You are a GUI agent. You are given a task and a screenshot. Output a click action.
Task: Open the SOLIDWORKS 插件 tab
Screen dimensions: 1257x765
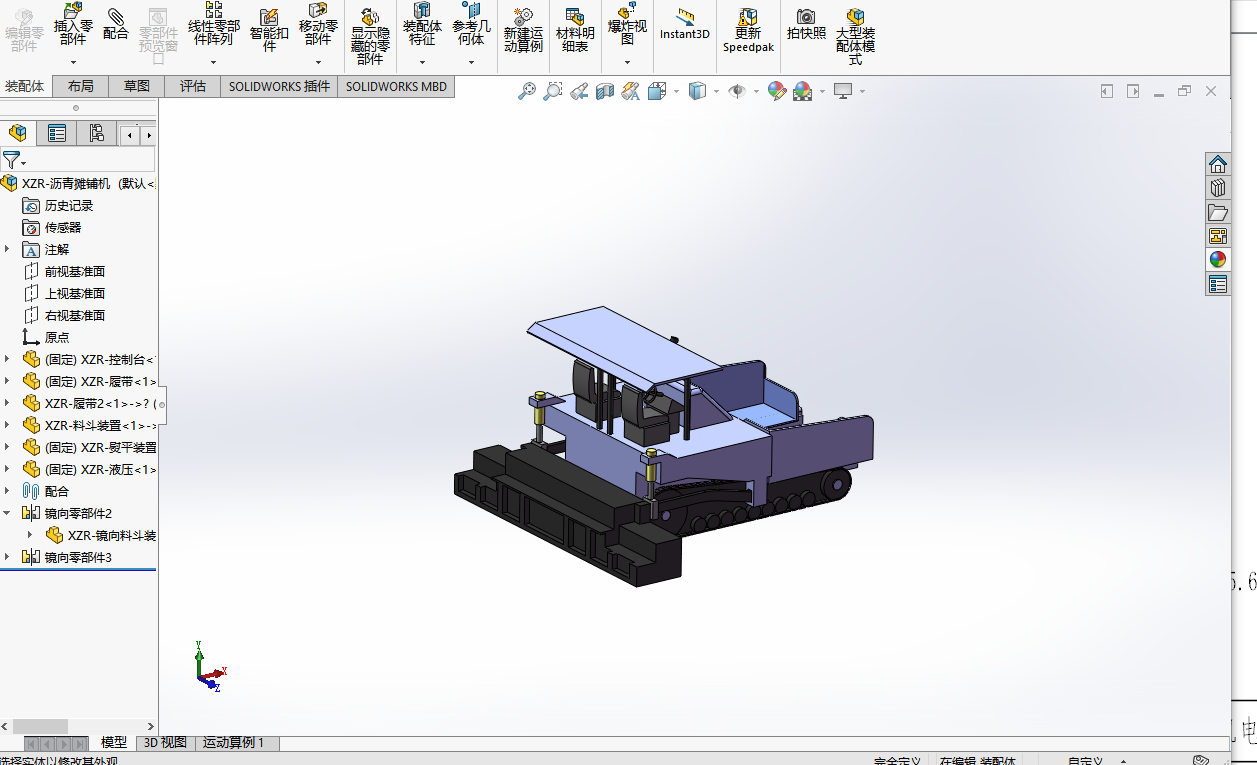tap(279, 86)
